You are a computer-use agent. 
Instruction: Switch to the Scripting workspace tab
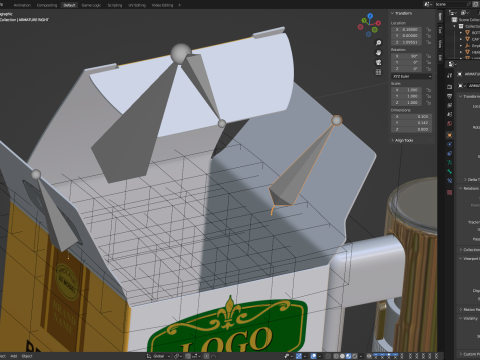[x=115, y=5]
